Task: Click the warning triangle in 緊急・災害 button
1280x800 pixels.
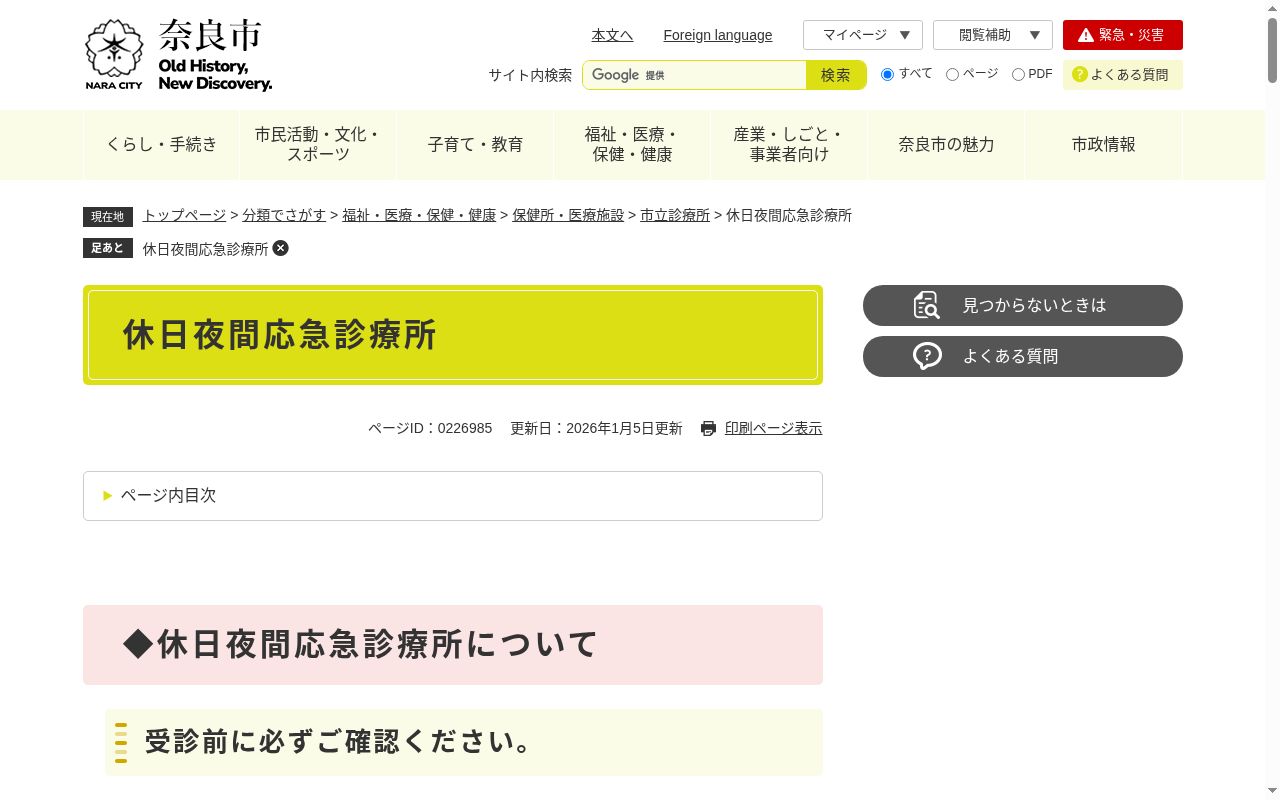Action: pyautogui.click(x=1086, y=35)
